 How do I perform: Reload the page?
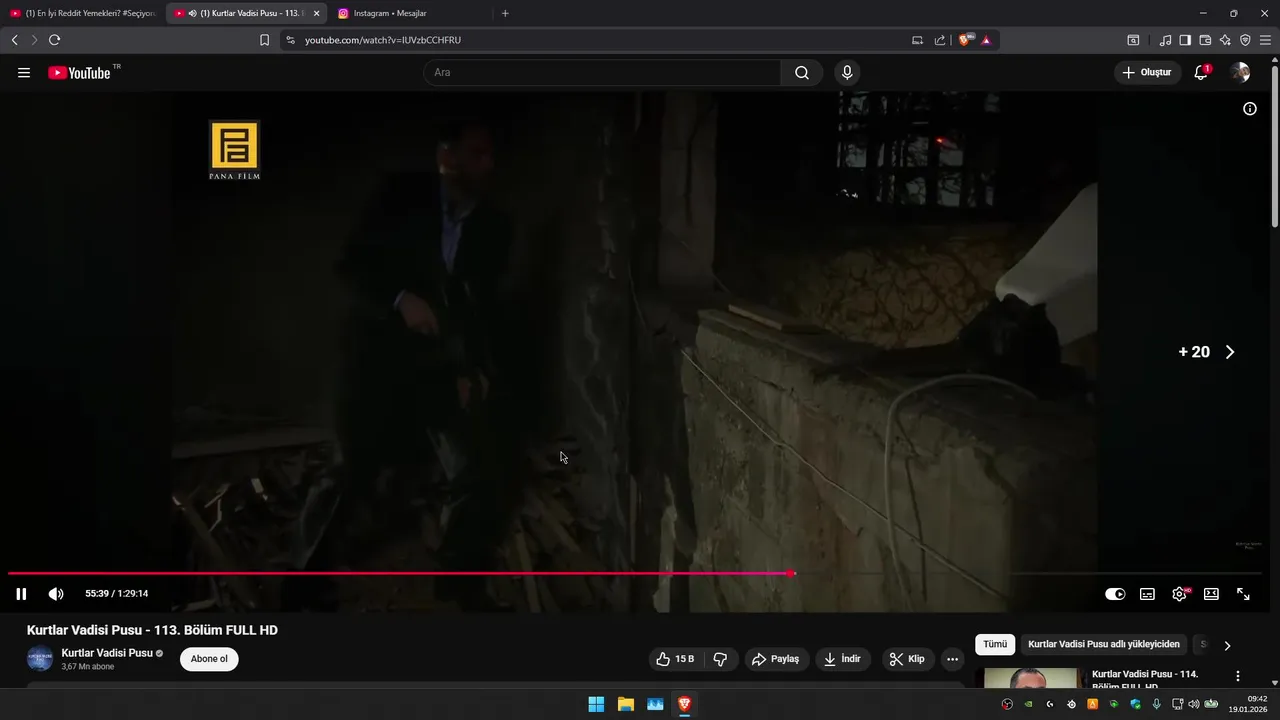point(54,40)
